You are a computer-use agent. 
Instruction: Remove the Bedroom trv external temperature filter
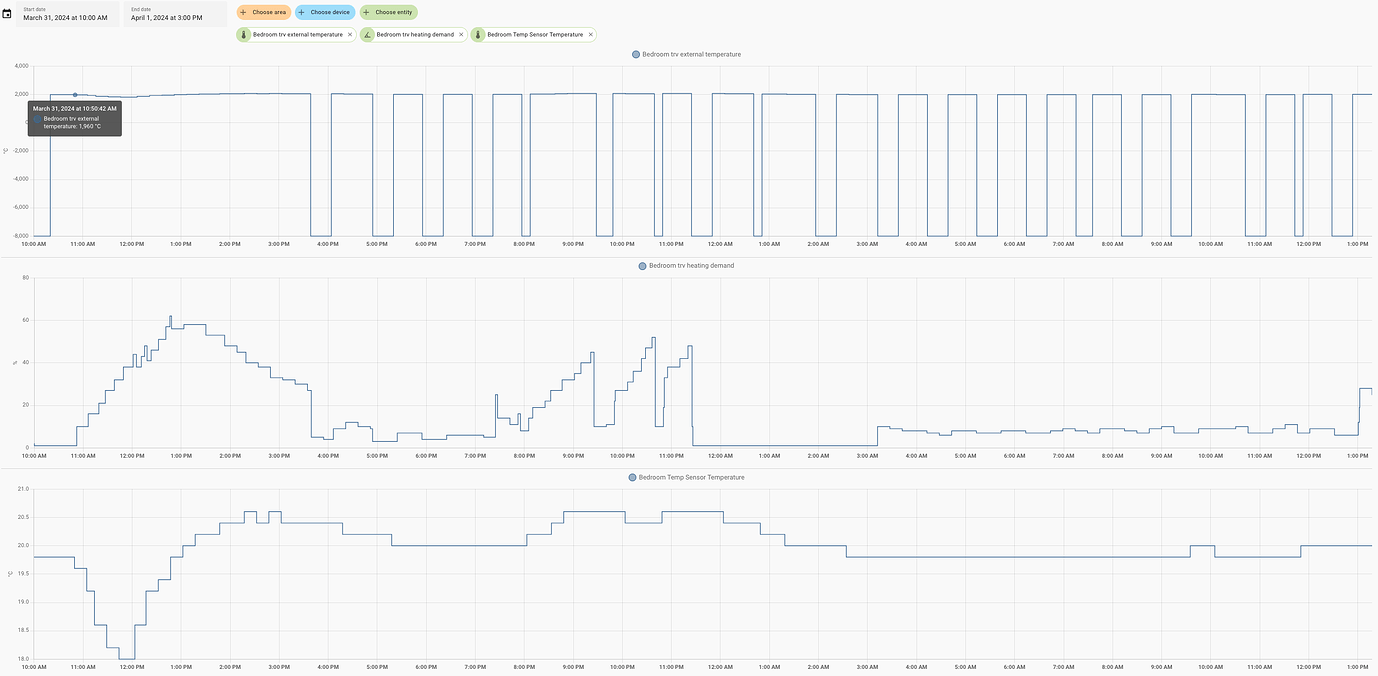350,33
